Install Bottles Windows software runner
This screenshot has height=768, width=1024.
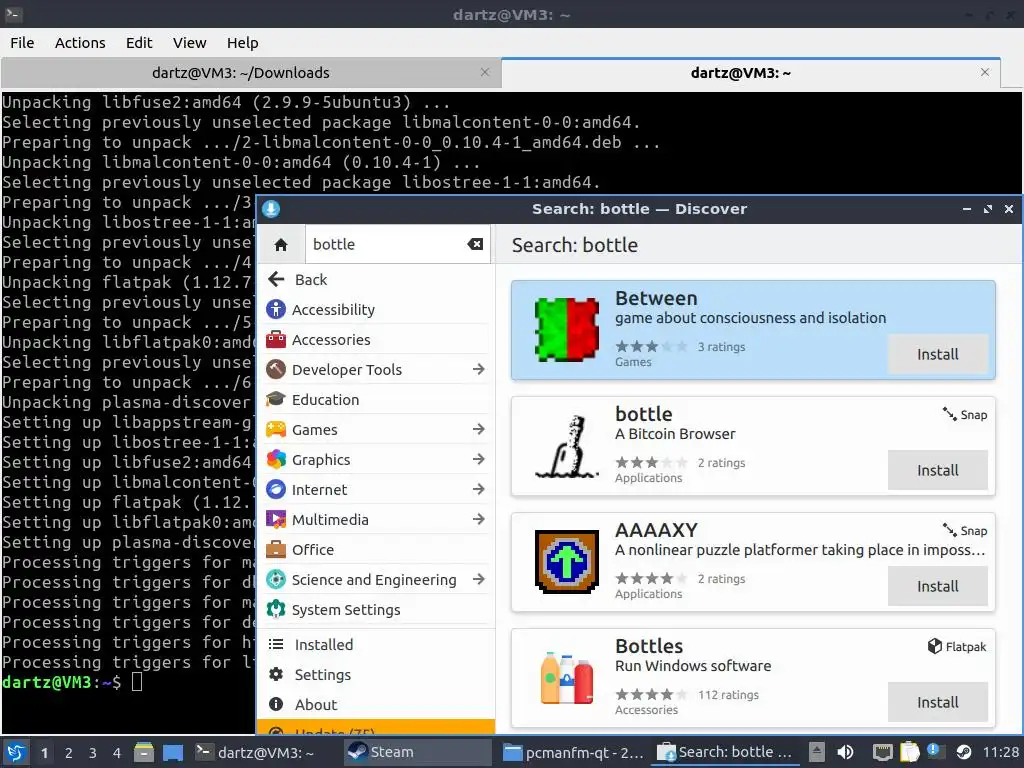tap(938, 702)
